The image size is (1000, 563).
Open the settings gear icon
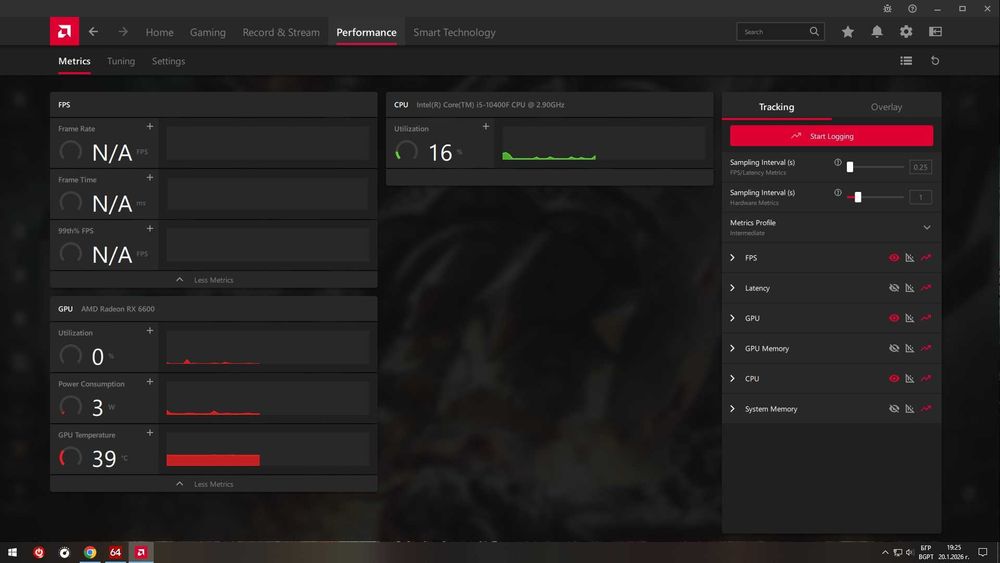[x=906, y=32]
